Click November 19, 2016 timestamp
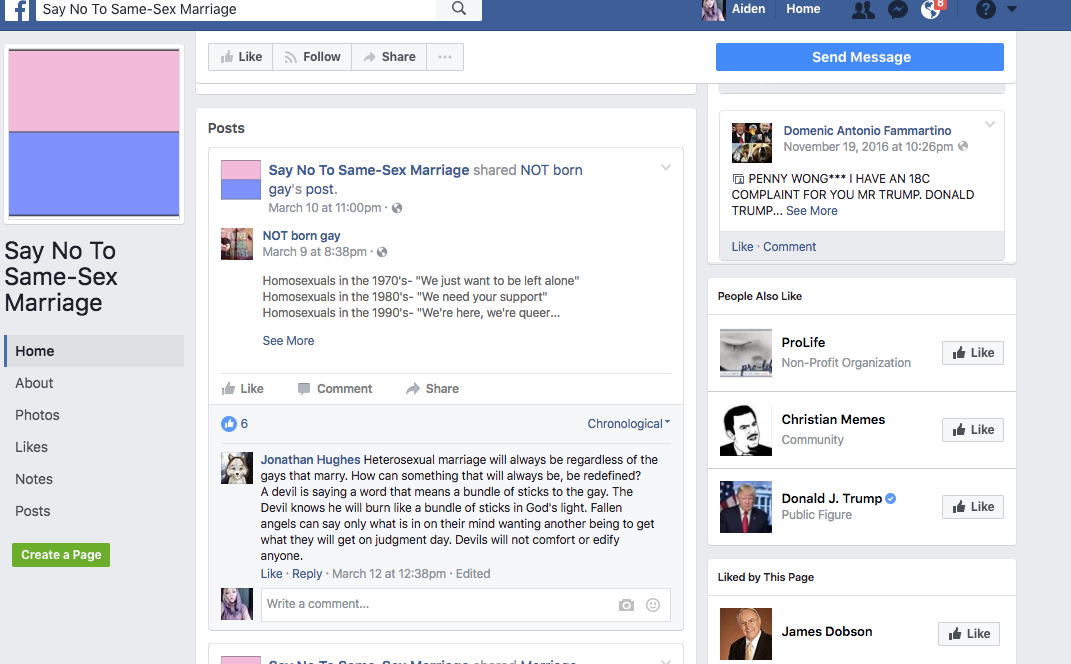Viewport: 1071px width, 664px height. (868, 147)
